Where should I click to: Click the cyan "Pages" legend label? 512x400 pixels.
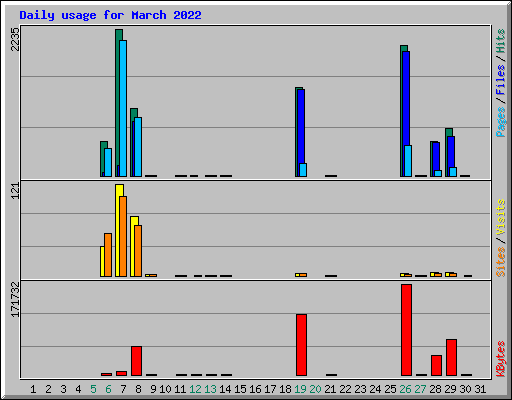pyautogui.click(x=501, y=122)
